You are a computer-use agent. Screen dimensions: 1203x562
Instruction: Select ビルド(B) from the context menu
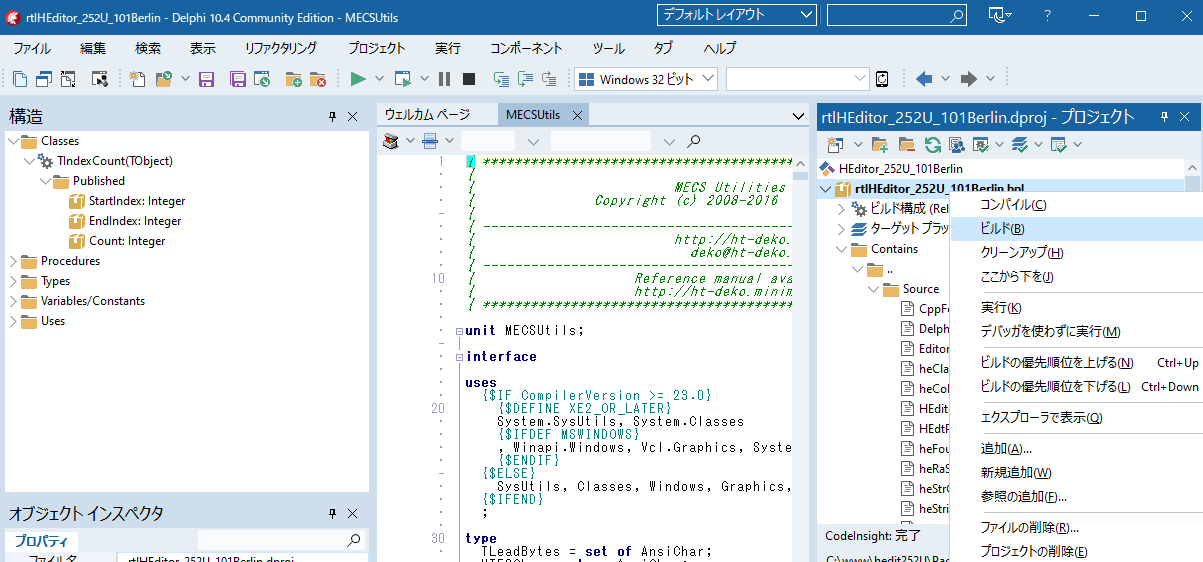(x=1002, y=229)
